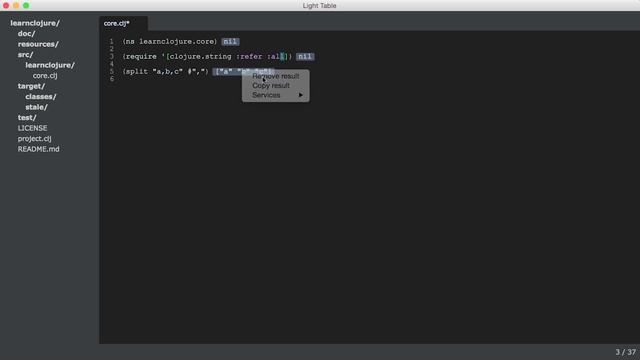
Task: Collapse the learnclojure/ root folder
Action: [35, 23]
